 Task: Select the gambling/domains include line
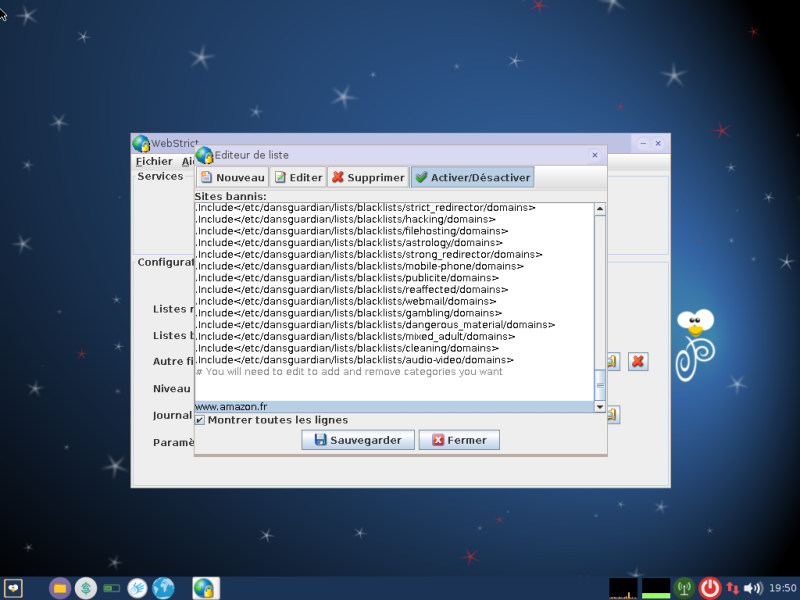394,313
